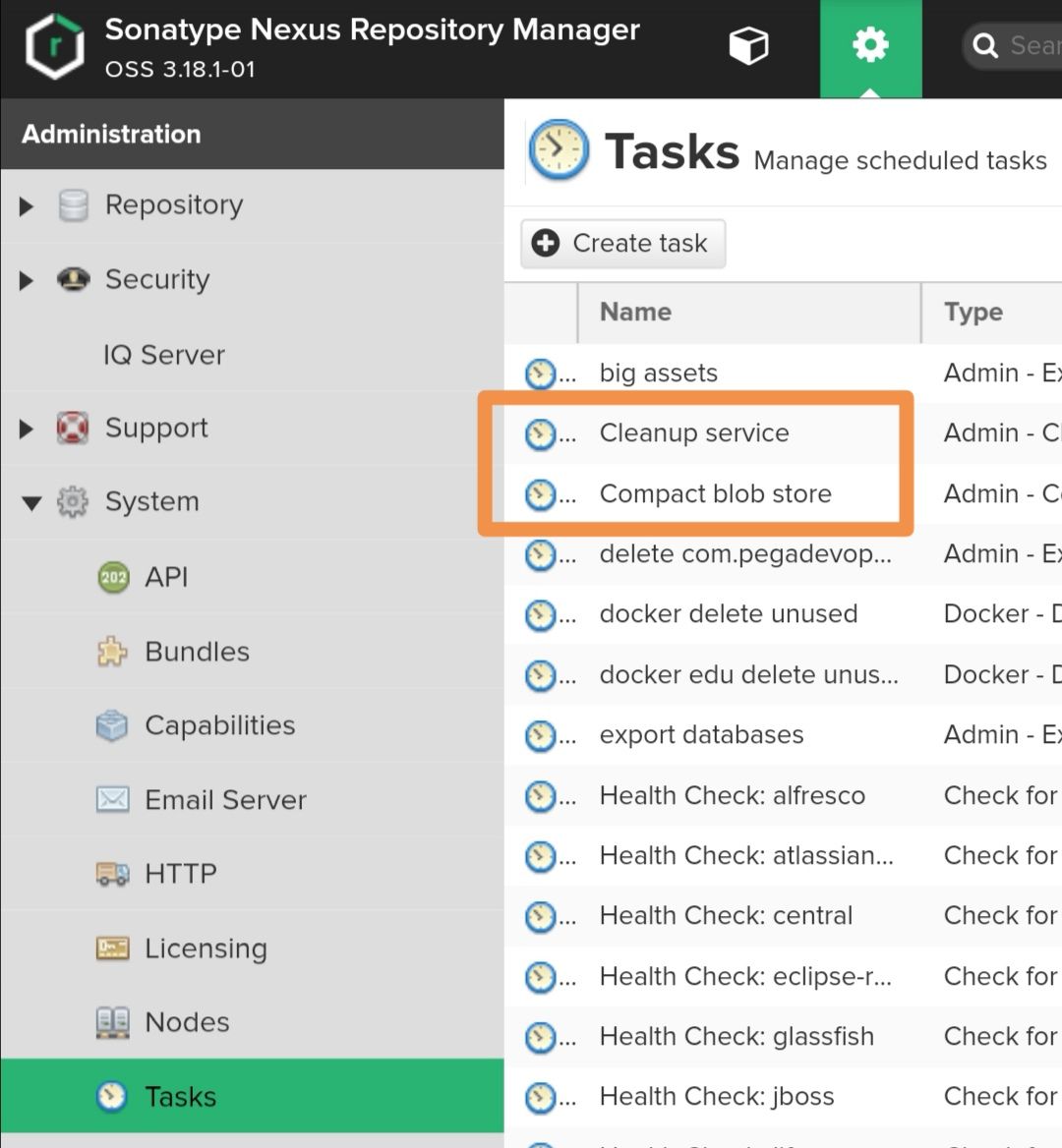Viewport: 1062px width, 1148px height.
Task: Click the Repository database icon
Action: [x=73, y=205]
